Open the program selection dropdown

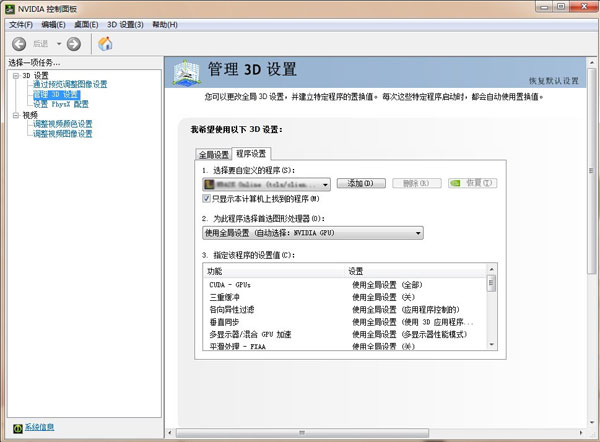point(266,184)
